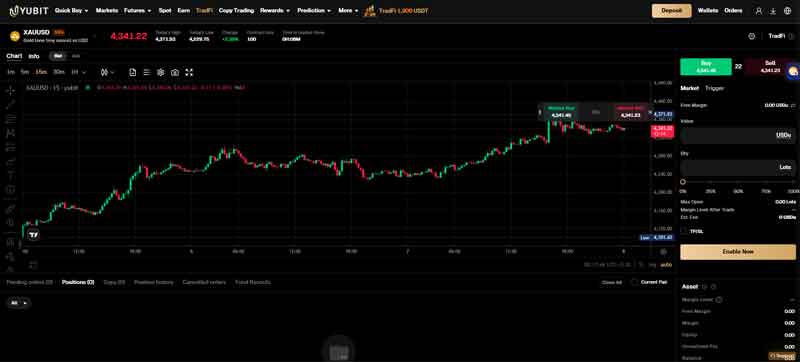The image size is (800, 362).
Task: Switch to the second chart mode pill
Action: point(76,56)
